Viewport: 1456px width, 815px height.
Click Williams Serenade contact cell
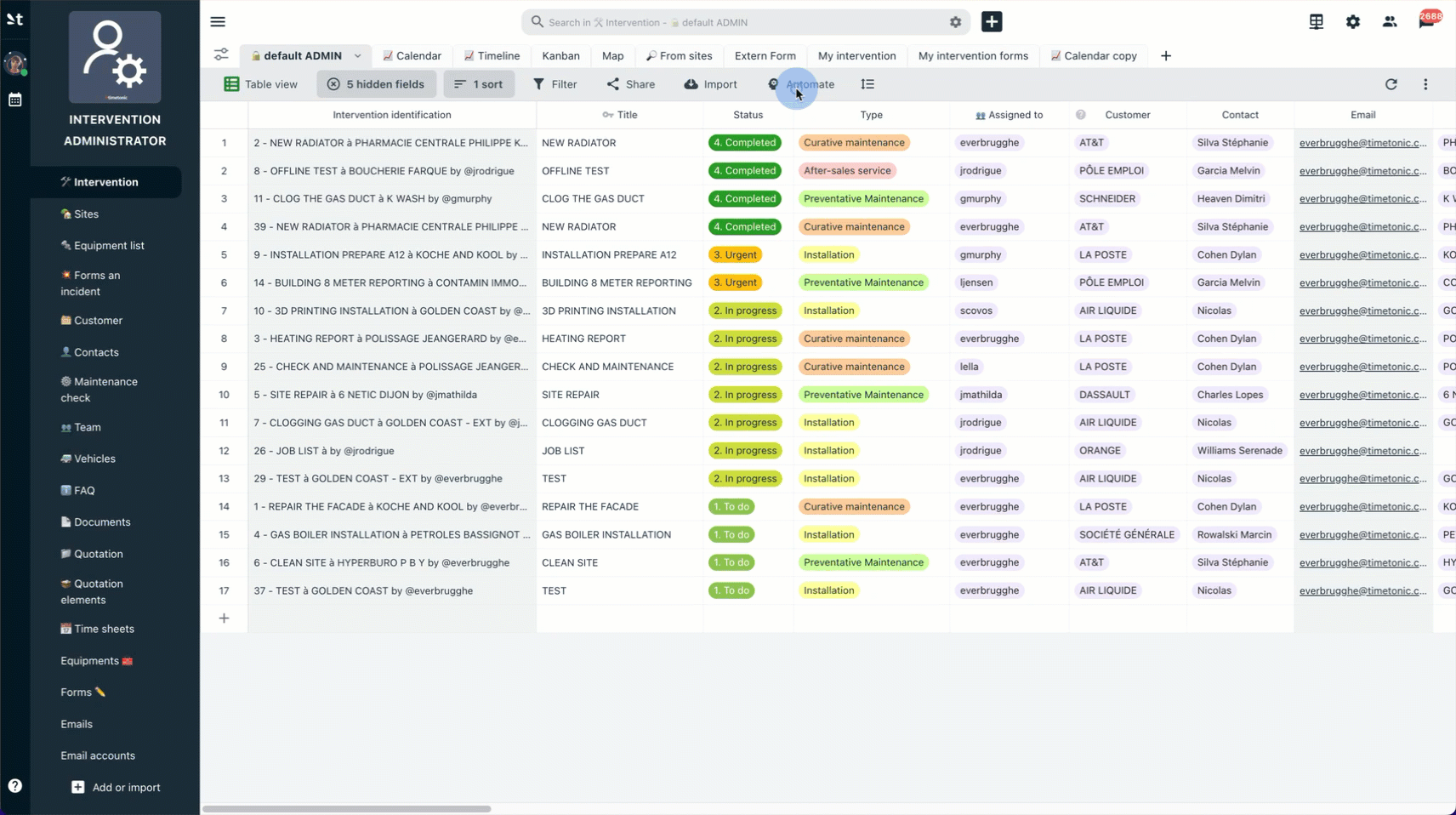coord(1240,451)
